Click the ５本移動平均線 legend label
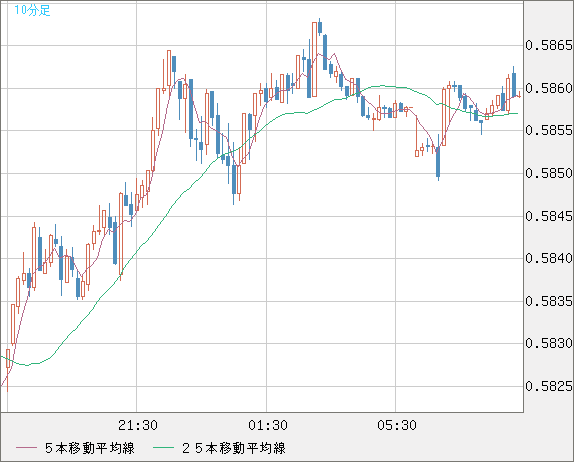Image resolution: width=574 pixels, height=462 pixels. click(90, 448)
